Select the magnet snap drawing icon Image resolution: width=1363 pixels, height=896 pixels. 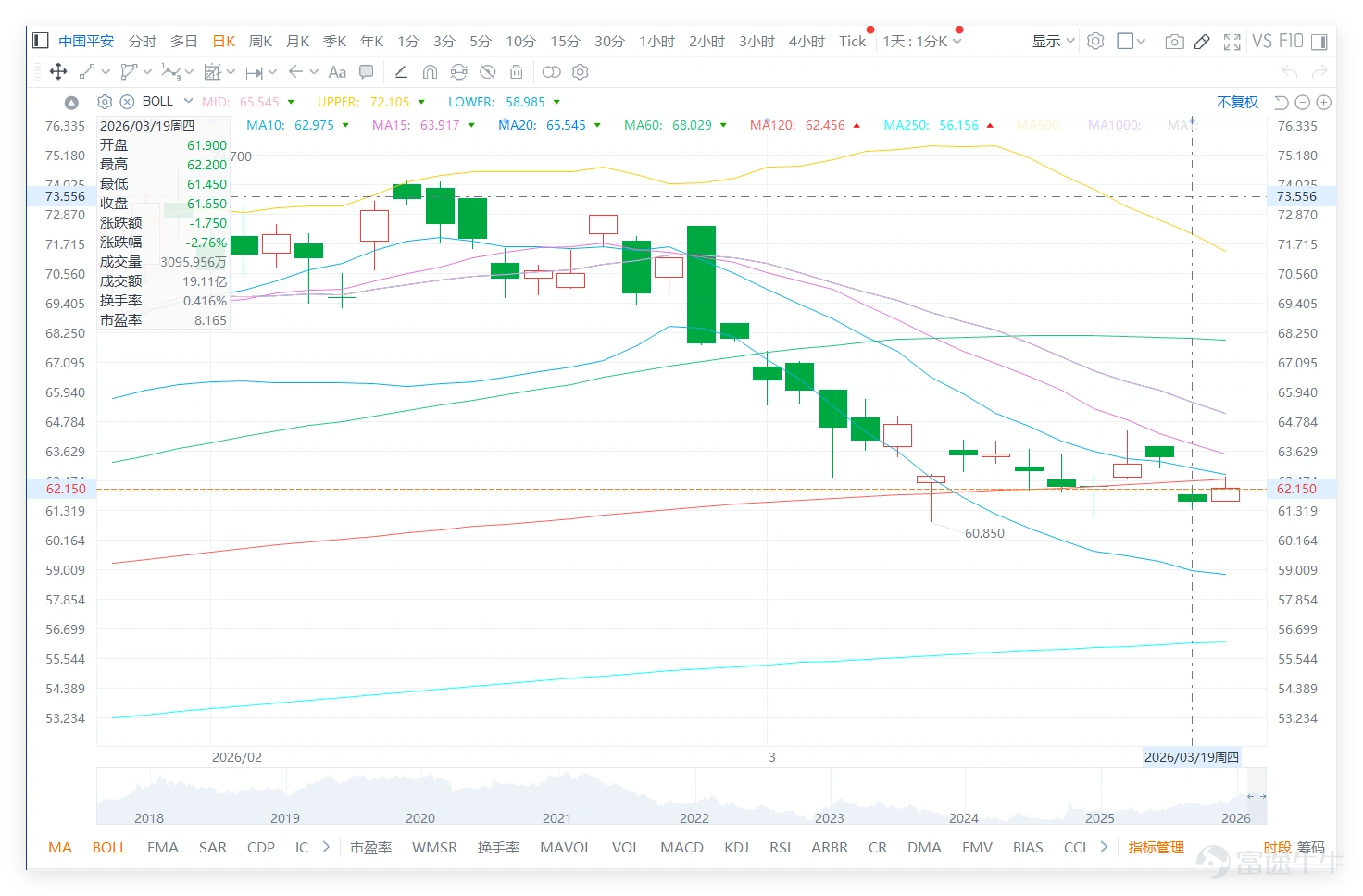coord(430,72)
